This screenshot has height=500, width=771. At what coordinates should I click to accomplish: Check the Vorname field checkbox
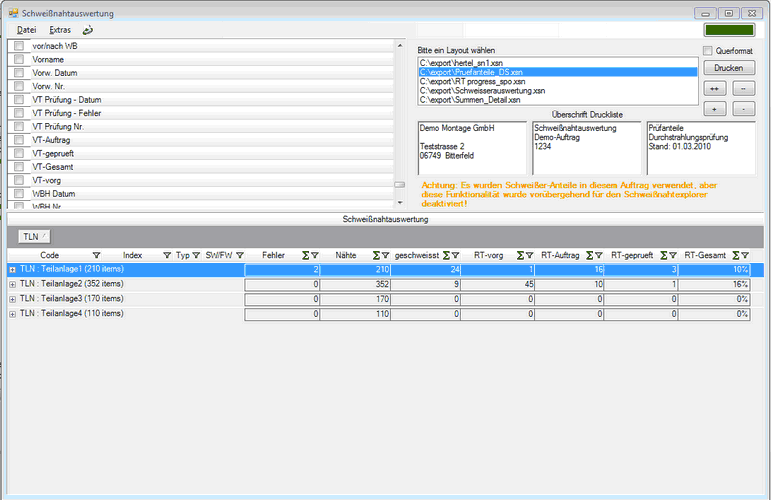(19, 59)
